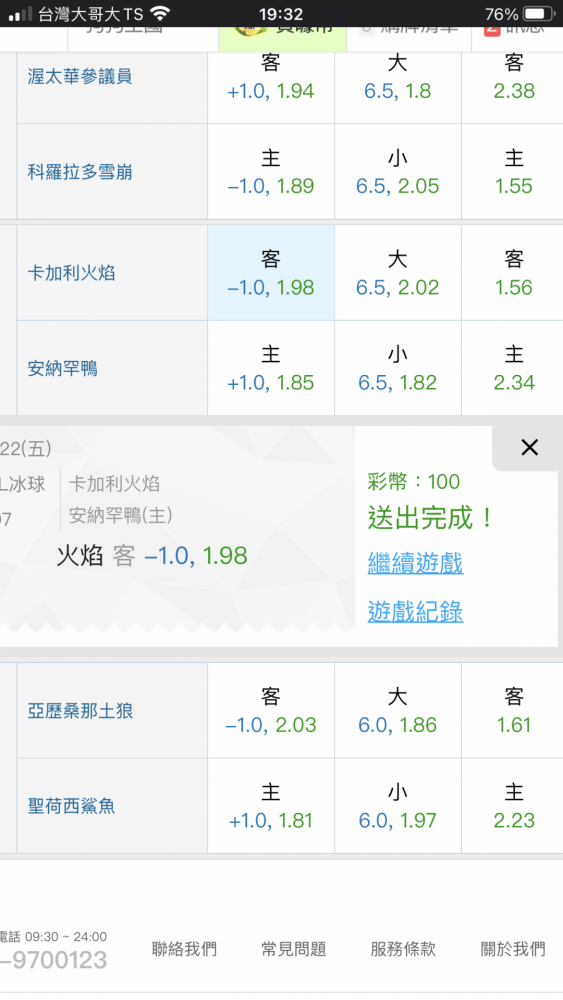Tap the 繼續遊戲 link
563x1000 pixels.
tap(415, 564)
